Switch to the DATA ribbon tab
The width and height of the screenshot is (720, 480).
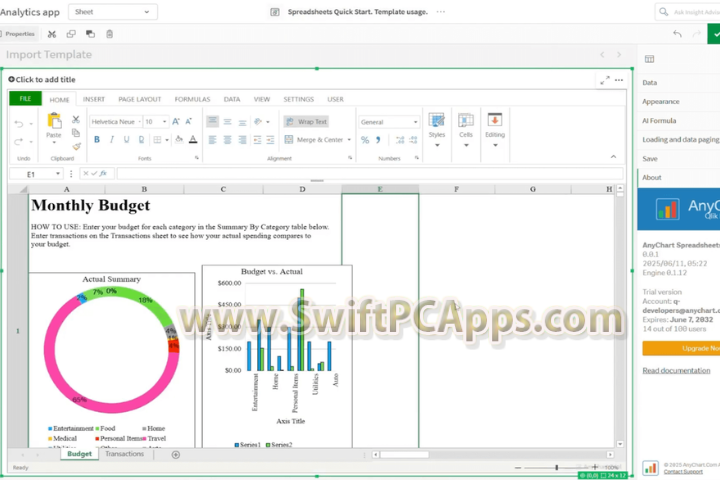click(x=232, y=99)
